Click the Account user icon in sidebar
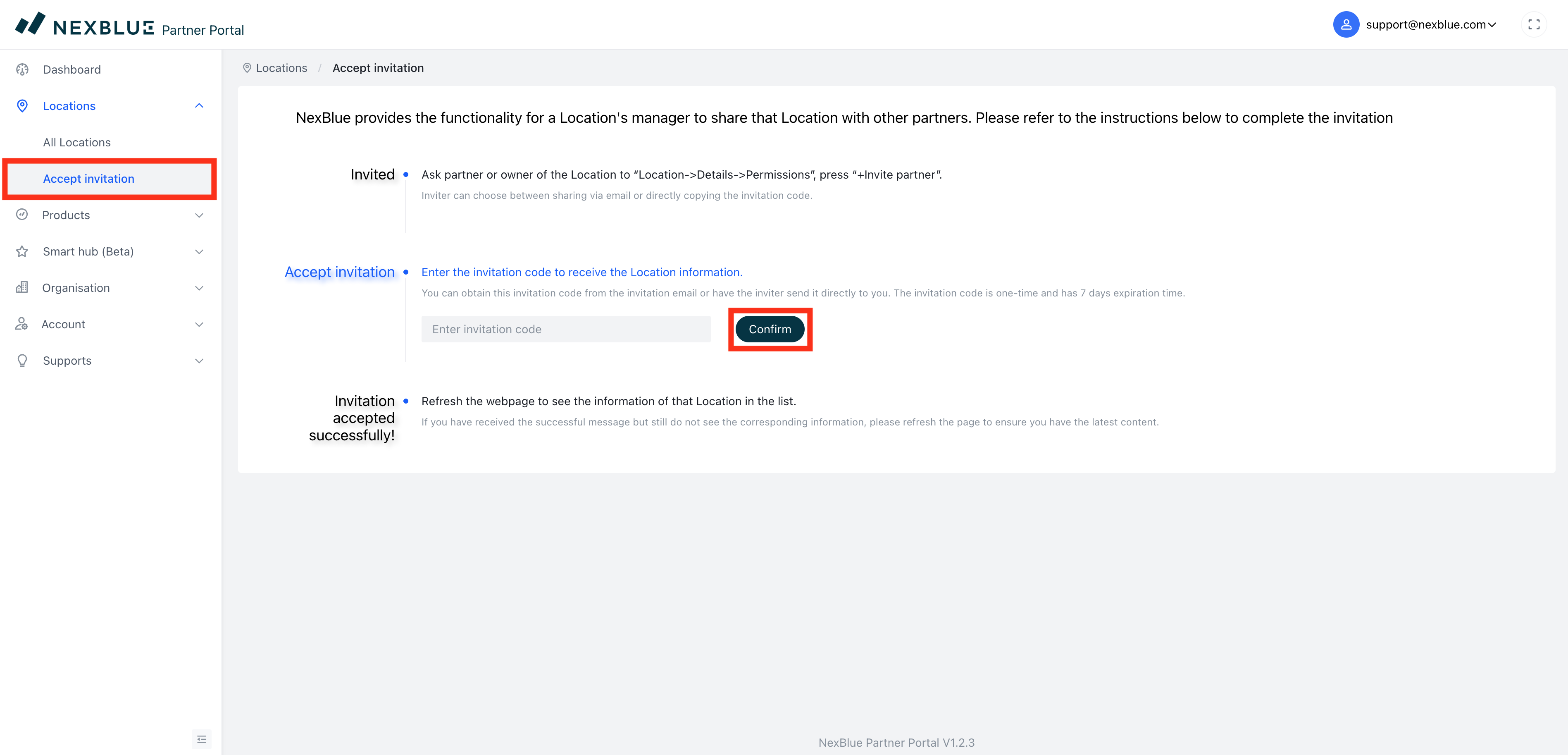The width and height of the screenshot is (1568, 755). (x=22, y=324)
